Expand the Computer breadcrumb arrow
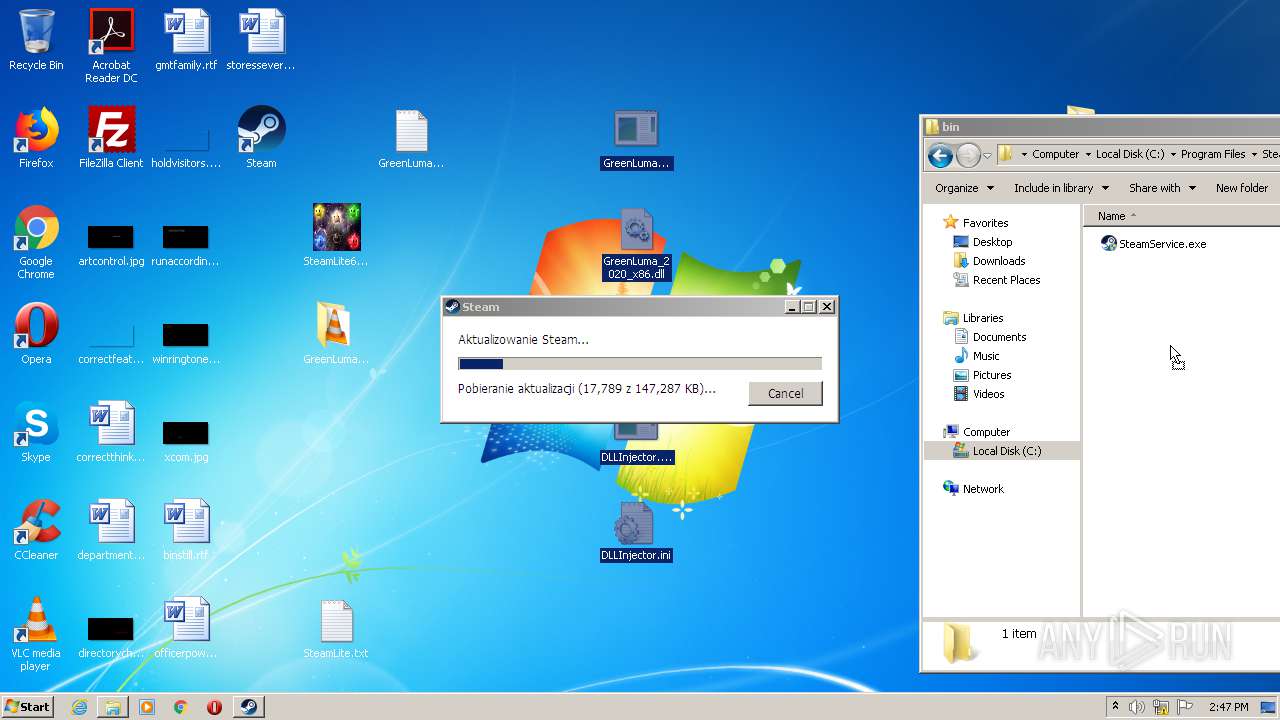 [1087, 155]
